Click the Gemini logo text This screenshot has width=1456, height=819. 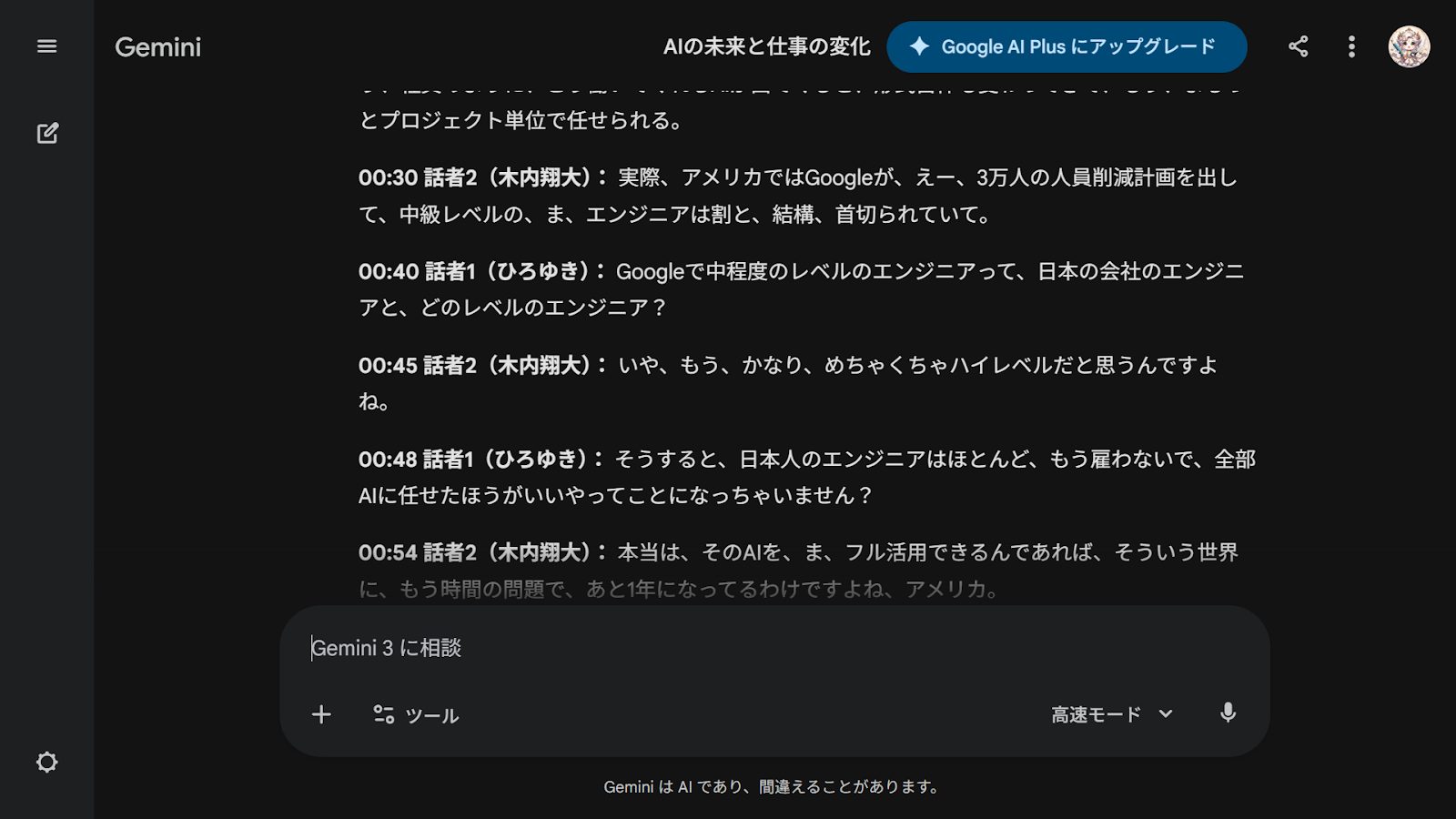[157, 47]
